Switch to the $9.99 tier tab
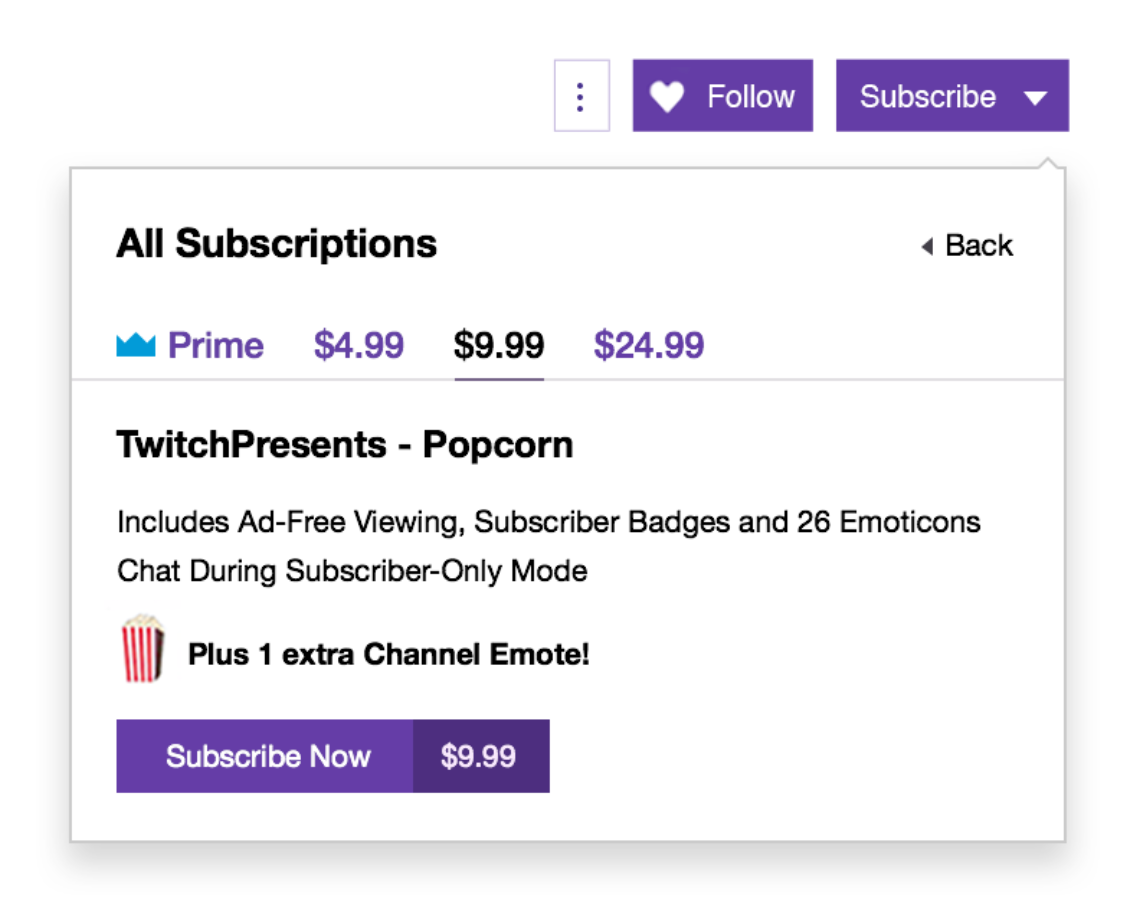 499,344
